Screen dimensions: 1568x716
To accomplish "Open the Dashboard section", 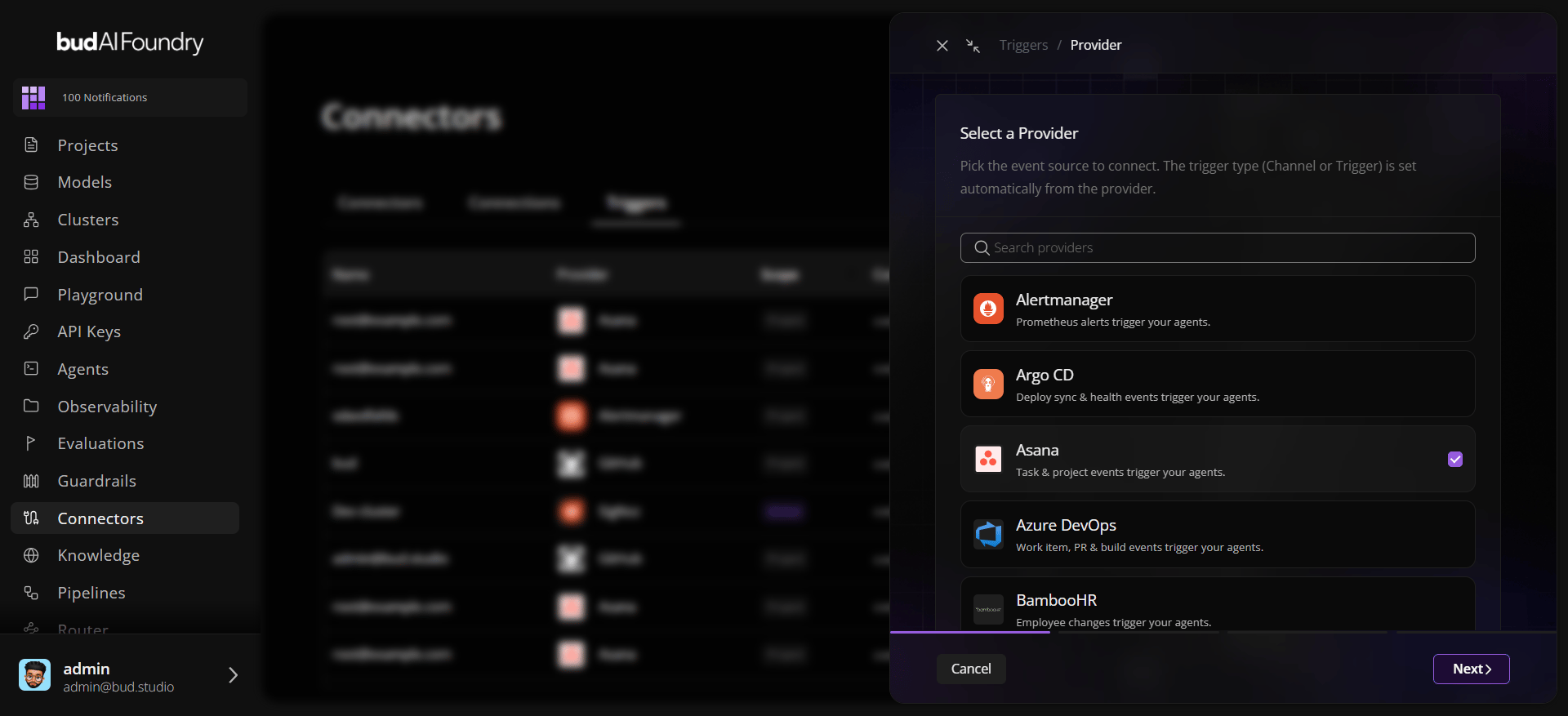I will coord(125,257).
